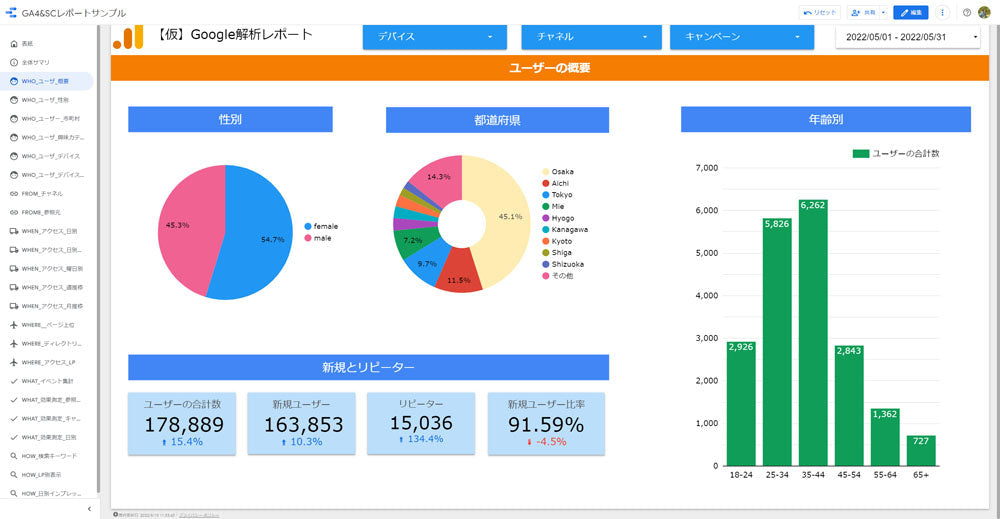Open the three-dot more options menu

942,12
